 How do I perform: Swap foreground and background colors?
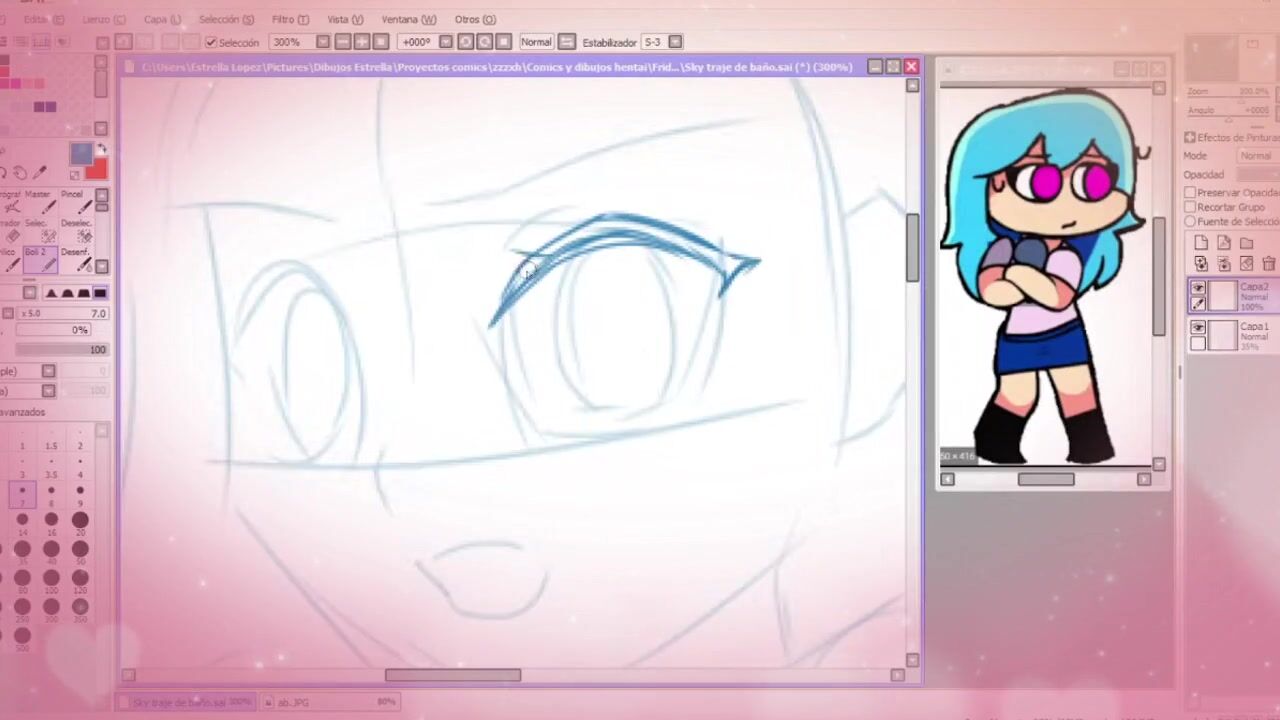(101, 150)
